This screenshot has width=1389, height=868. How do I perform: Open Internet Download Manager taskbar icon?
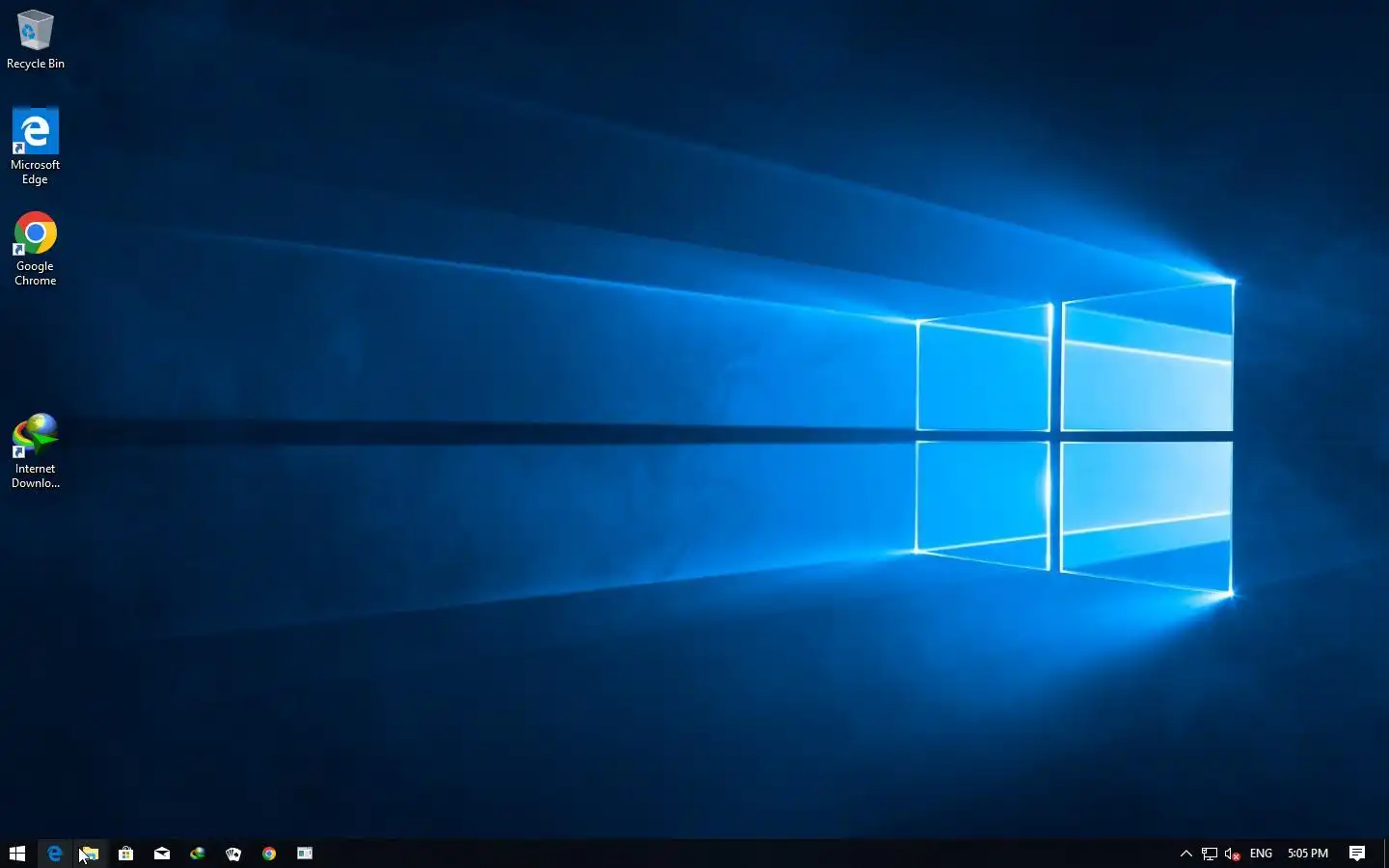198,854
